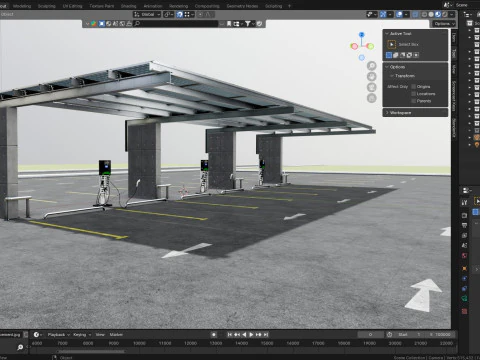This screenshot has width=480, height=360.
Task: Open the filter funnel dropdown
Action: tap(249, 24)
